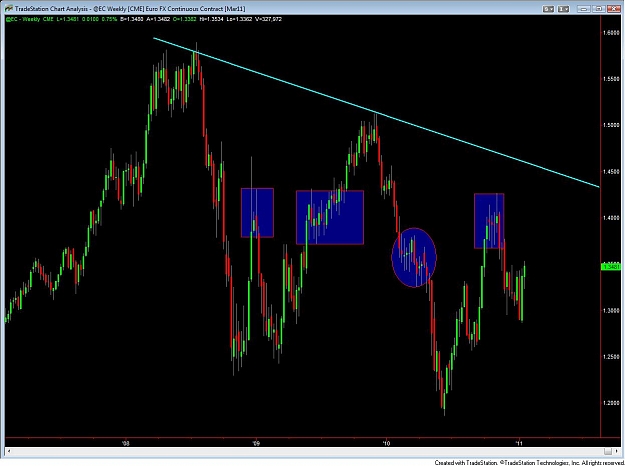Click the 1.4000 price axis label
This screenshot has width=625, height=466.
click(x=612, y=218)
